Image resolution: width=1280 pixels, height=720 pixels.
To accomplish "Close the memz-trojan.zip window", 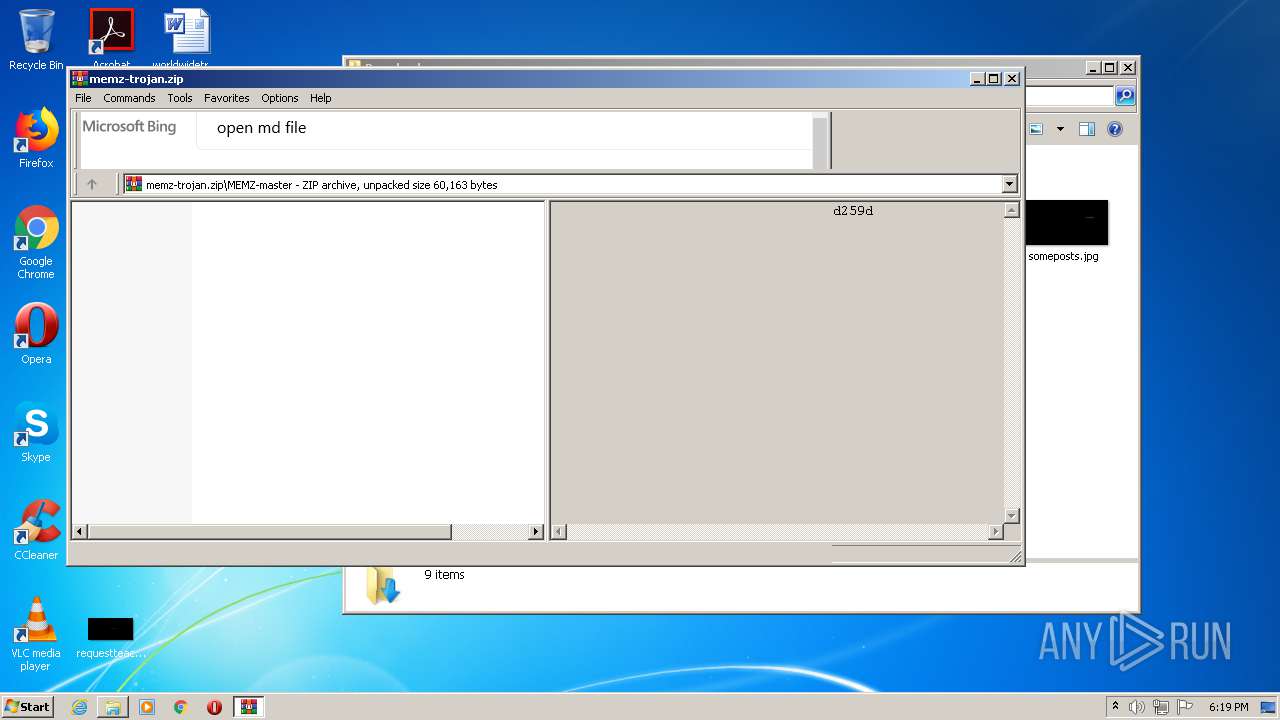I will (1011, 79).
